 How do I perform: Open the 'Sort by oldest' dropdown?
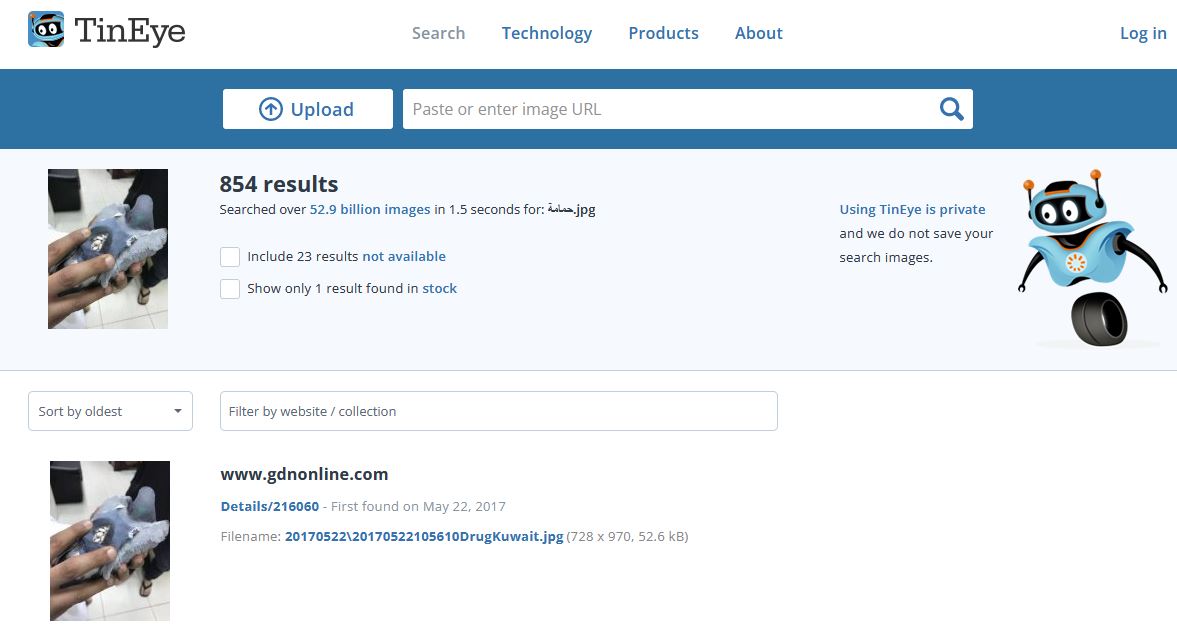110,411
